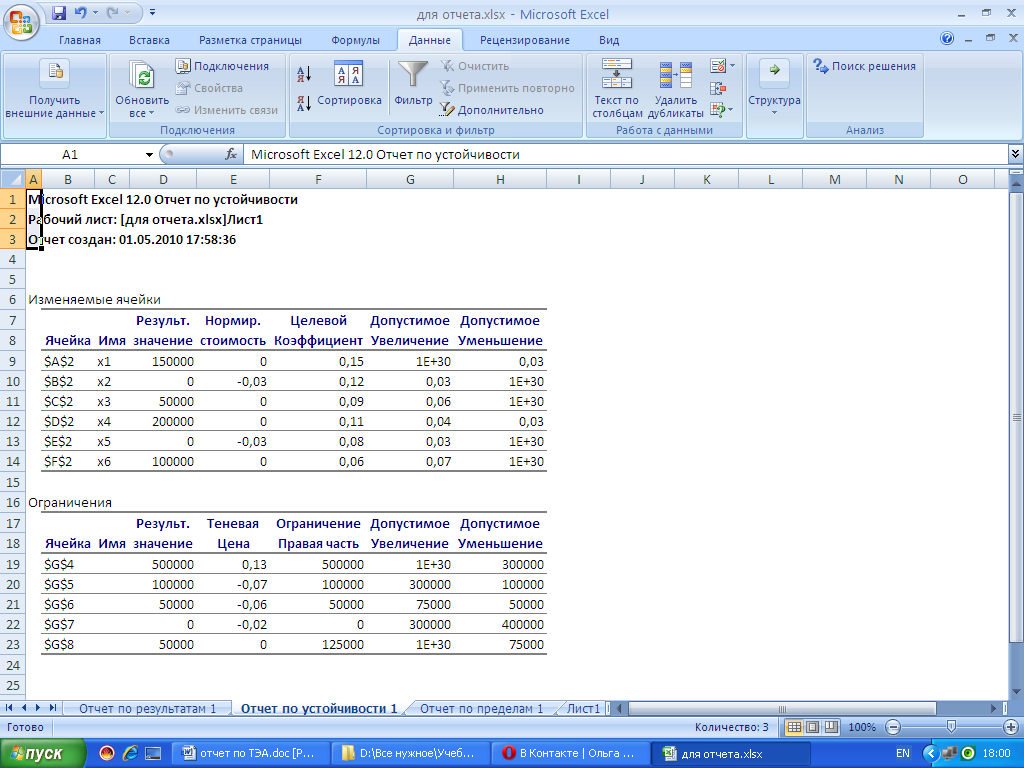Open the round Office button menu
This screenshot has width=1024, height=768.
(x=21, y=22)
